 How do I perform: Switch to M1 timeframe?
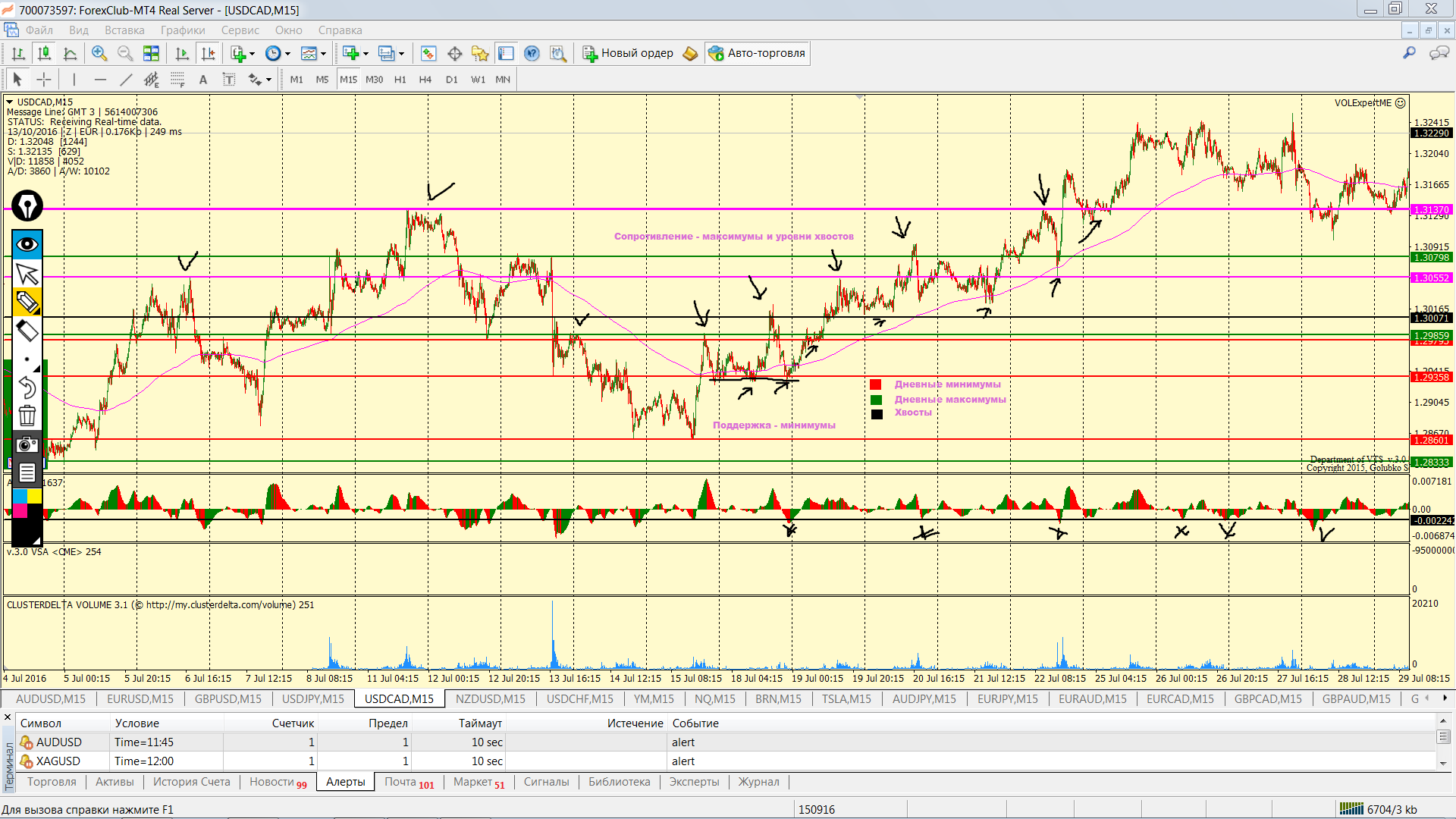tap(297, 79)
